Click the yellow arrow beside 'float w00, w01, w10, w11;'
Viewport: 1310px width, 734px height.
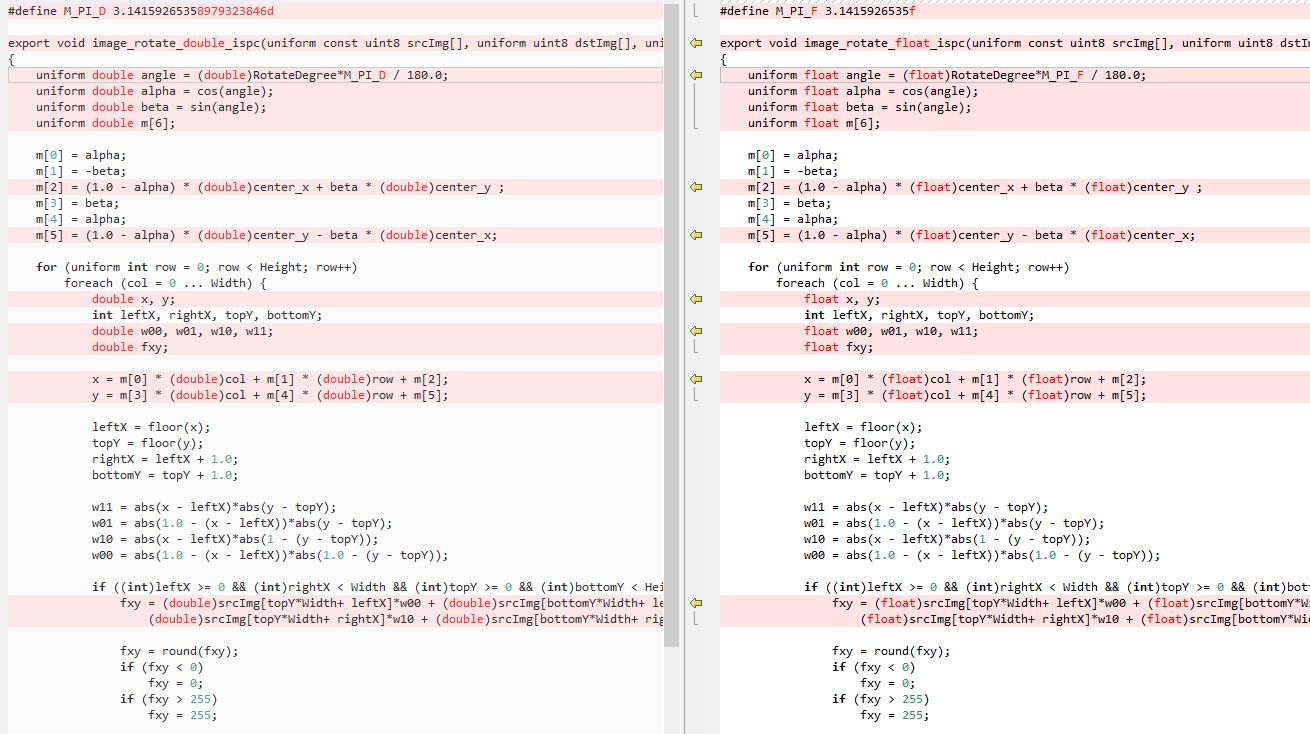tap(696, 331)
